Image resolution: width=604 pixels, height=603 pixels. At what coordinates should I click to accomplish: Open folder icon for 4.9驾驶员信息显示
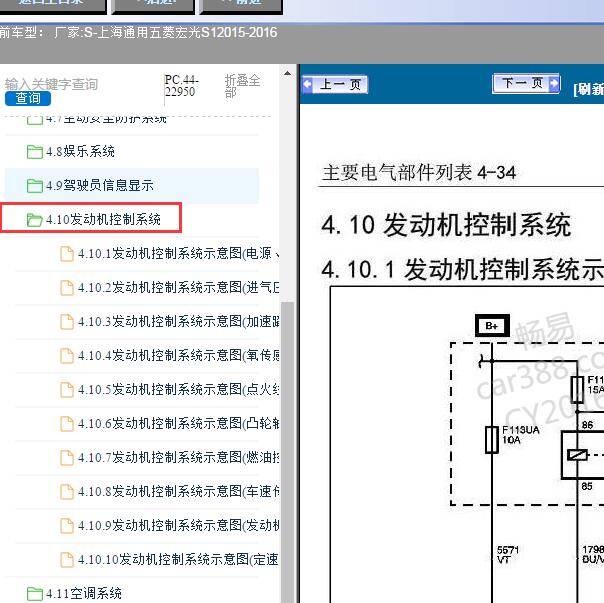tap(35, 186)
